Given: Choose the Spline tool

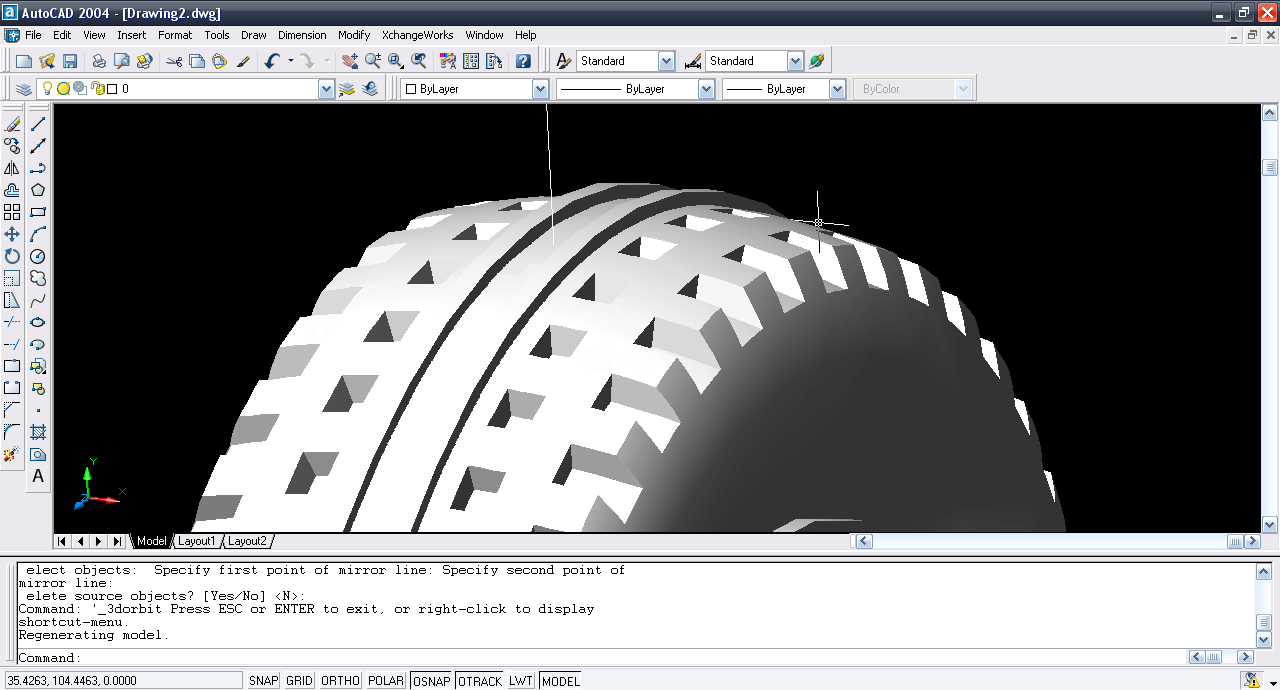Looking at the screenshot, I should [x=38, y=300].
